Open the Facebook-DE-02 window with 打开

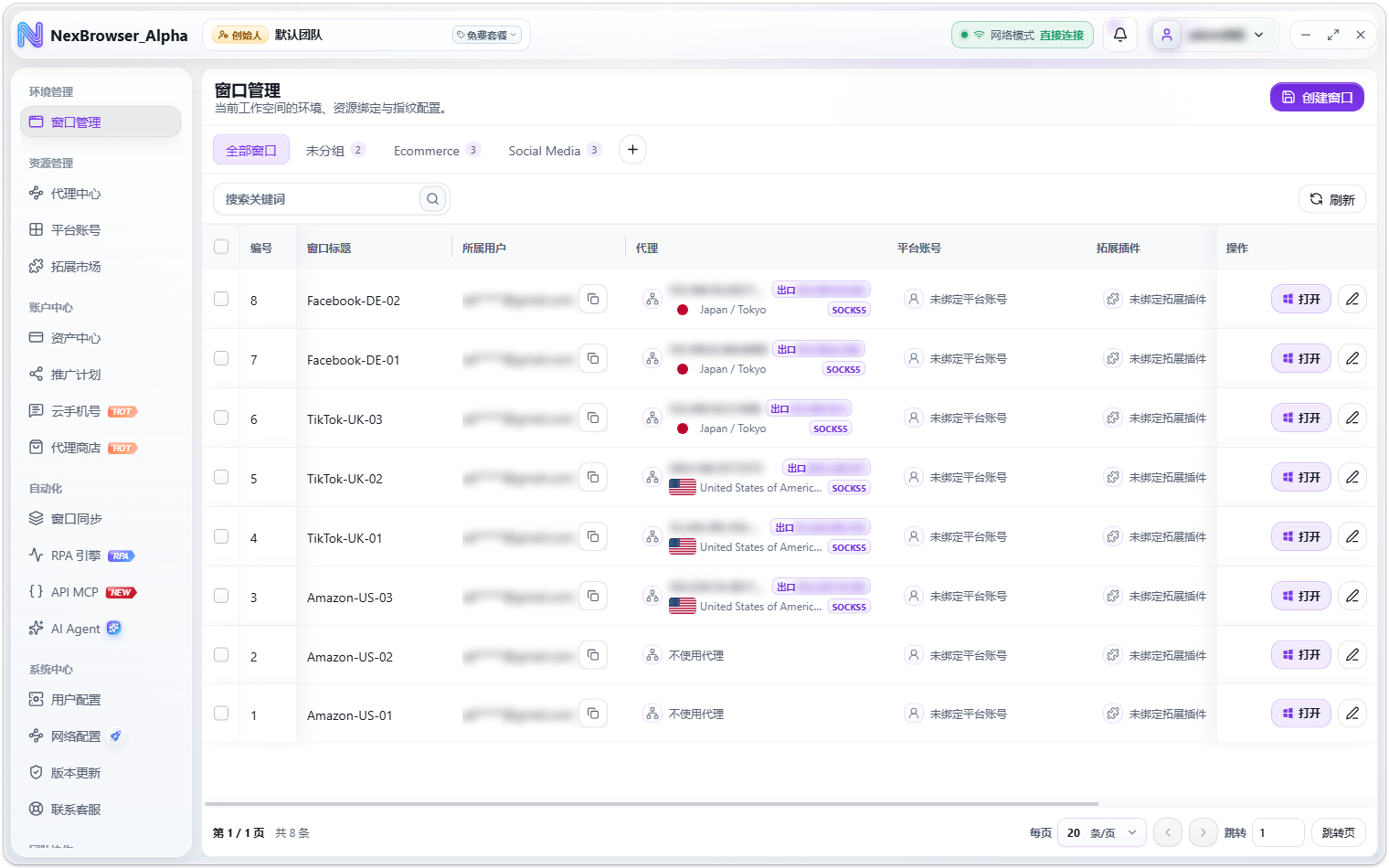1301,299
